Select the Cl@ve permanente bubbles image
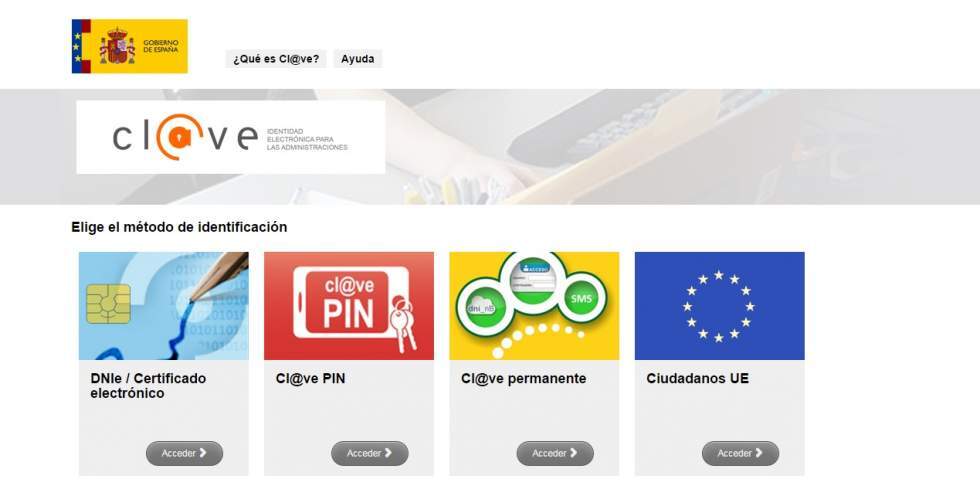 [534, 305]
